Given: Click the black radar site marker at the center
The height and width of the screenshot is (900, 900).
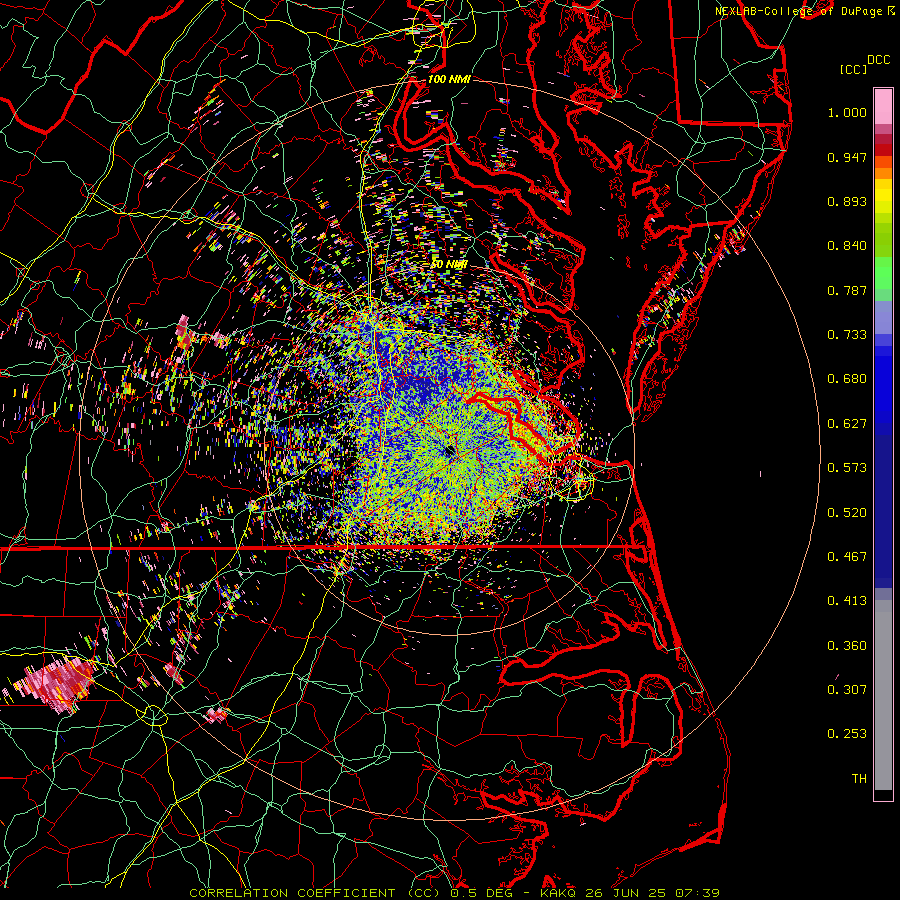Looking at the screenshot, I should tap(449, 451).
